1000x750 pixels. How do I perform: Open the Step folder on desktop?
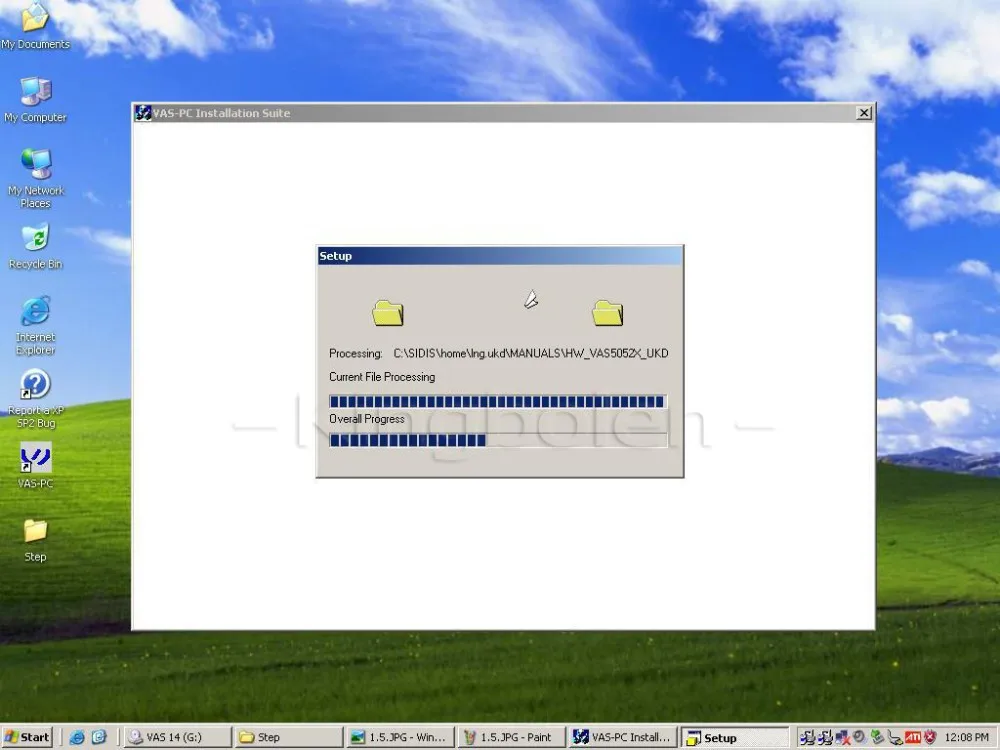[35, 541]
